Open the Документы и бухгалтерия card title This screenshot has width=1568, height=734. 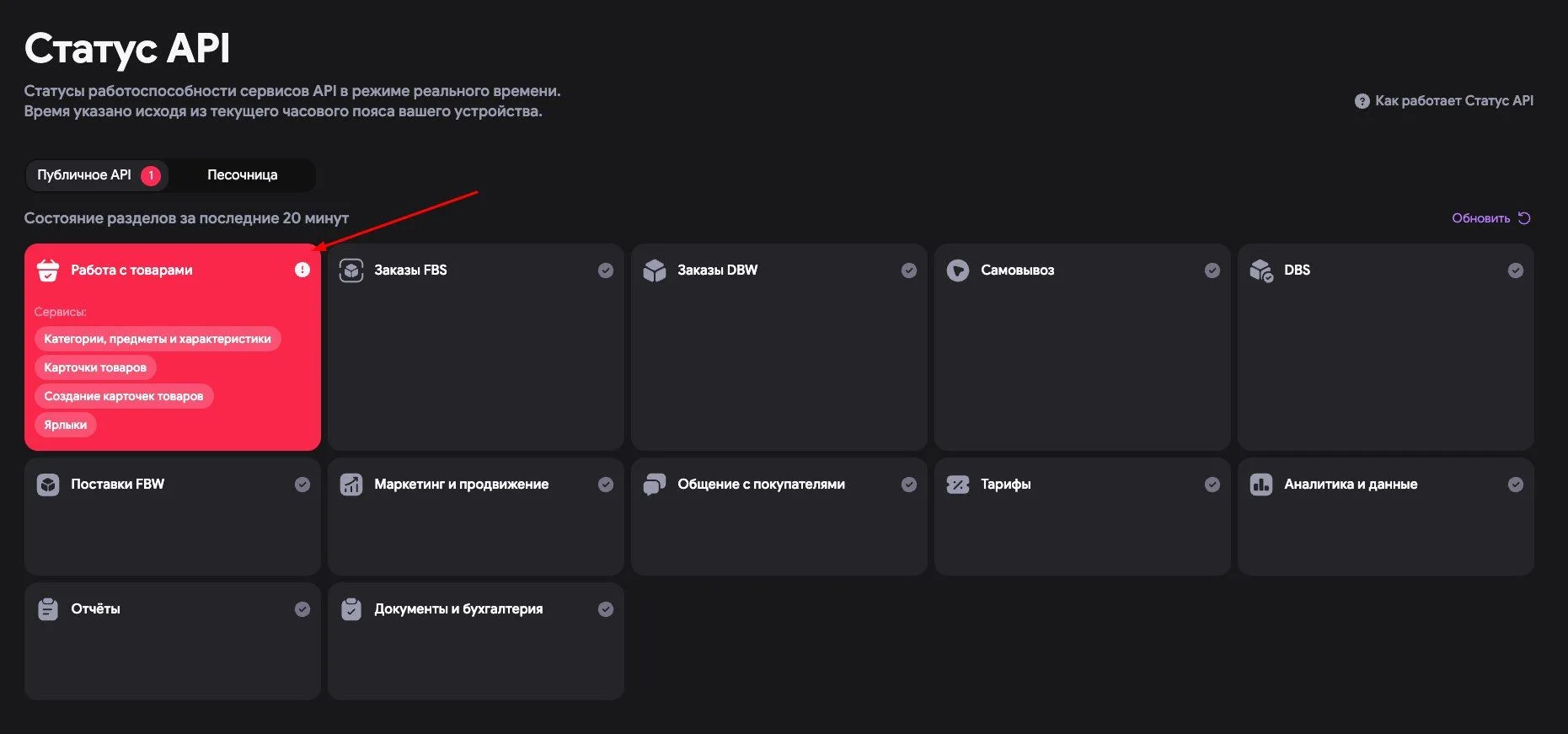pyautogui.click(x=458, y=609)
